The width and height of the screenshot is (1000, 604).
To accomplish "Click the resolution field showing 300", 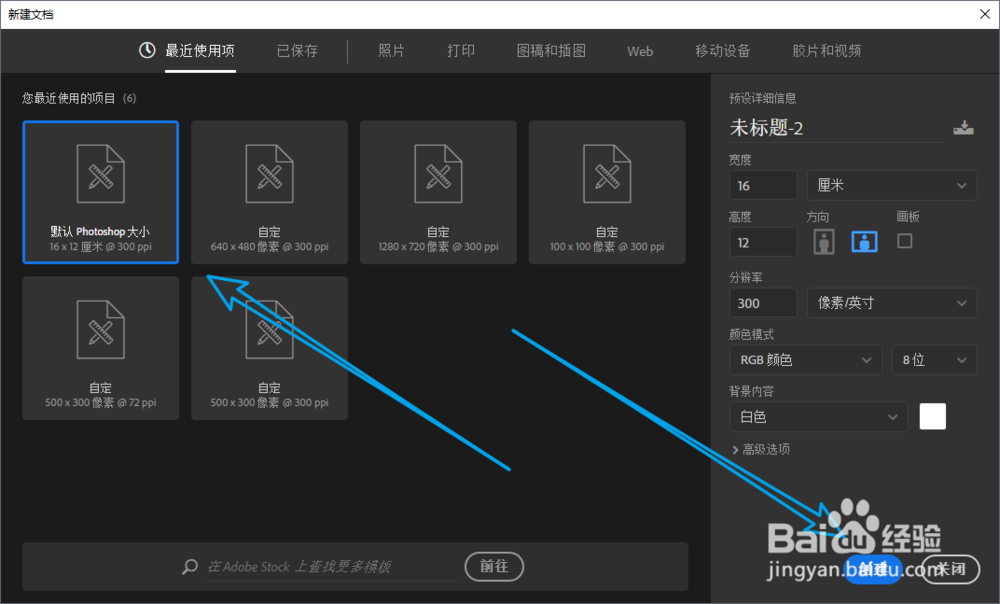I will (763, 303).
